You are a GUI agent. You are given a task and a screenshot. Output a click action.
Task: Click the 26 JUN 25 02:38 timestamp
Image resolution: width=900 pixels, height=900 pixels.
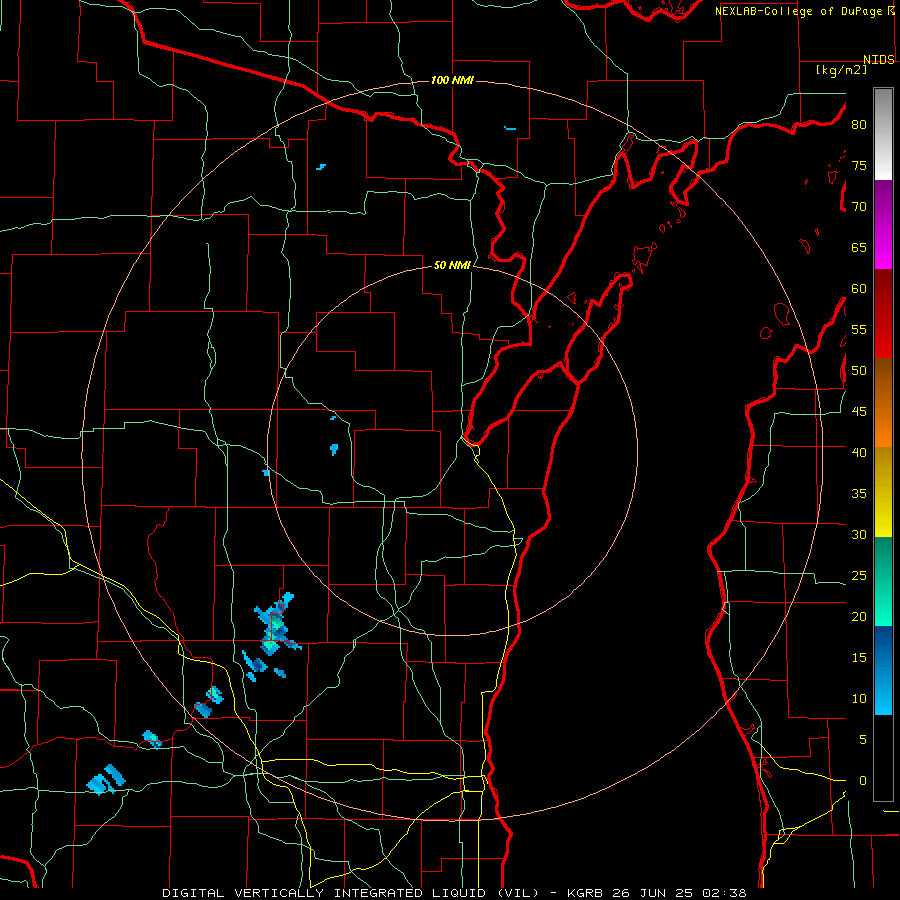[x=679, y=893]
